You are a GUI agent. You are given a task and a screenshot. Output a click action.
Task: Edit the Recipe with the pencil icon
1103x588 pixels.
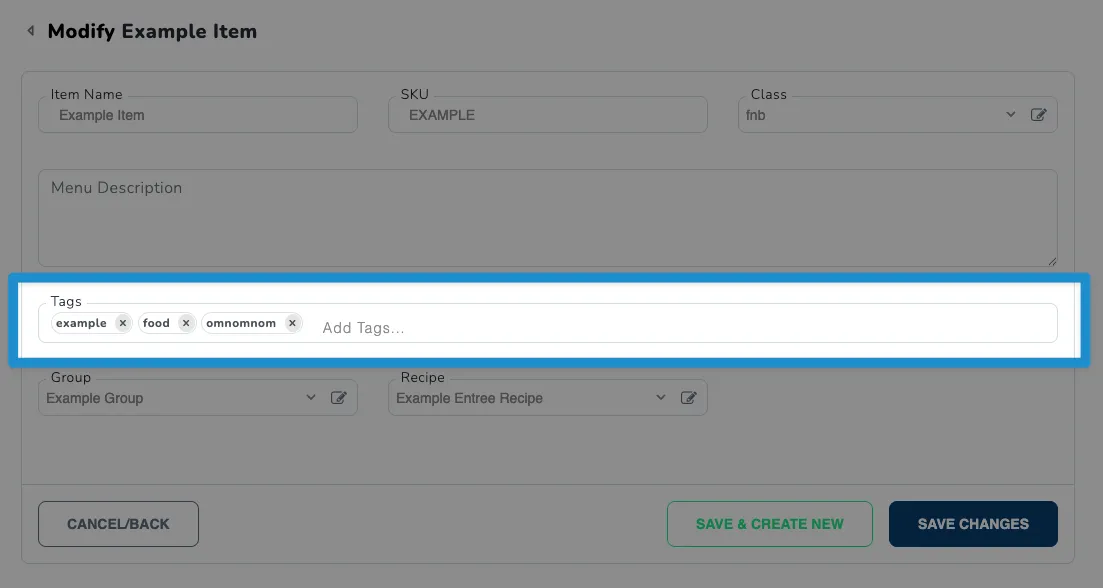(689, 397)
